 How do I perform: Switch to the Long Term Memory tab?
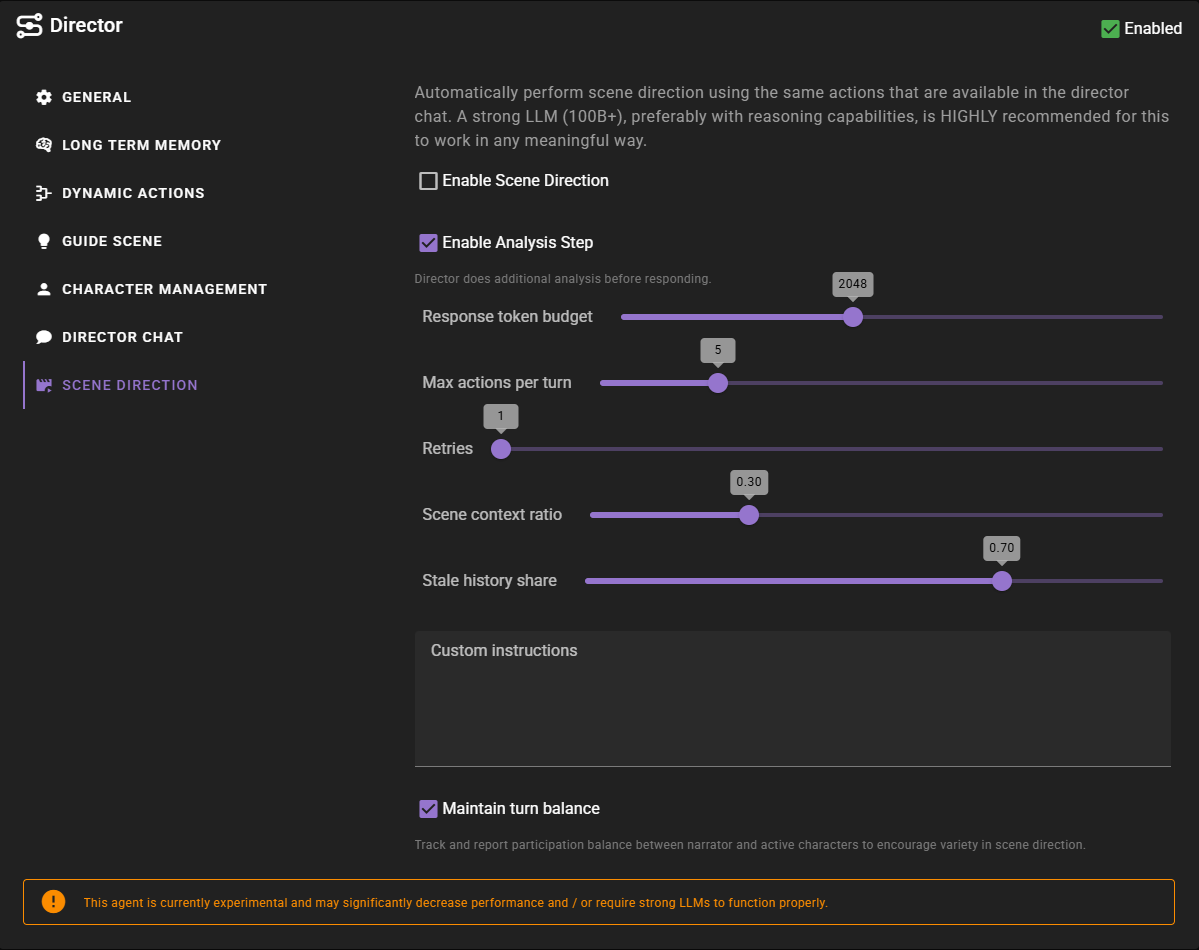pos(141,145)
